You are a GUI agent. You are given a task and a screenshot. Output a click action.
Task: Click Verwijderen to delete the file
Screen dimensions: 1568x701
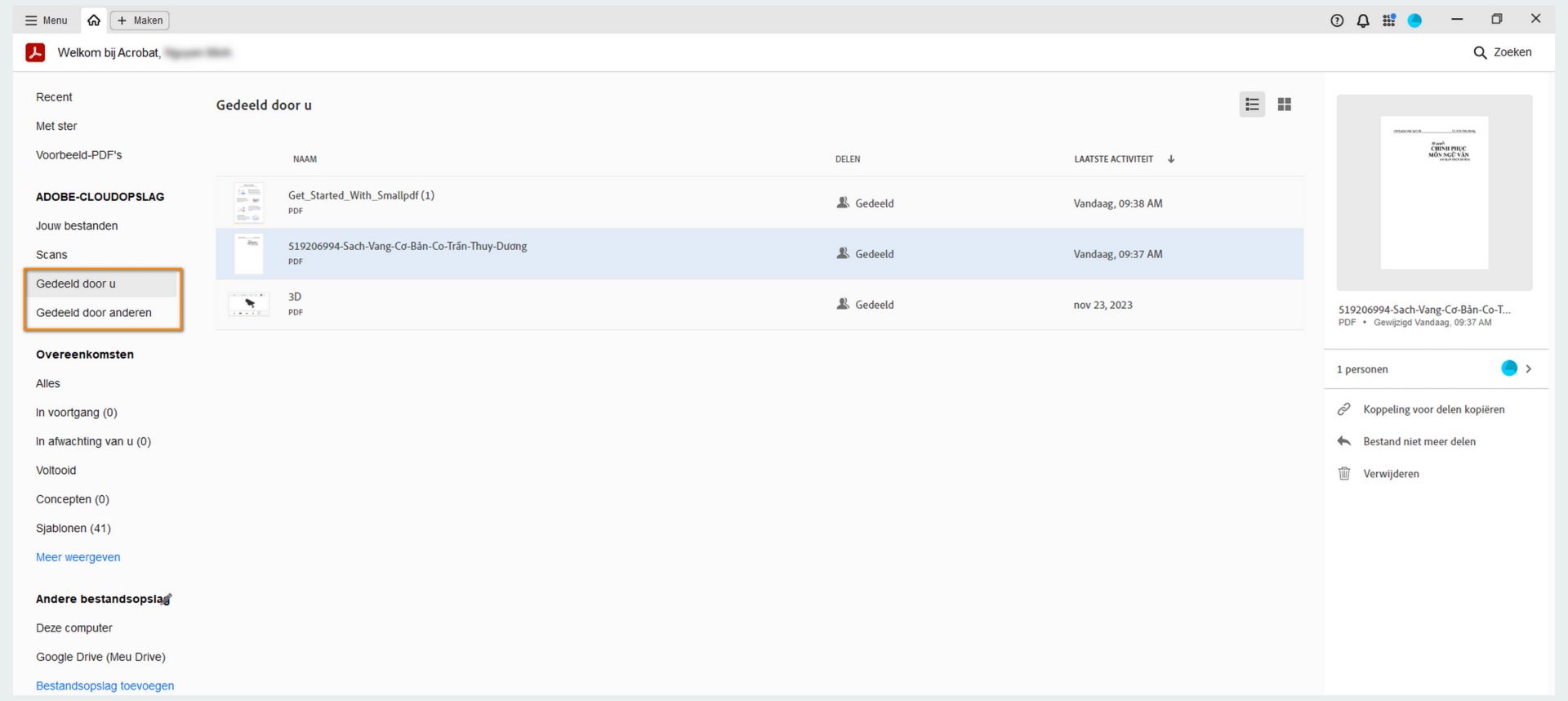(1391, 474)
